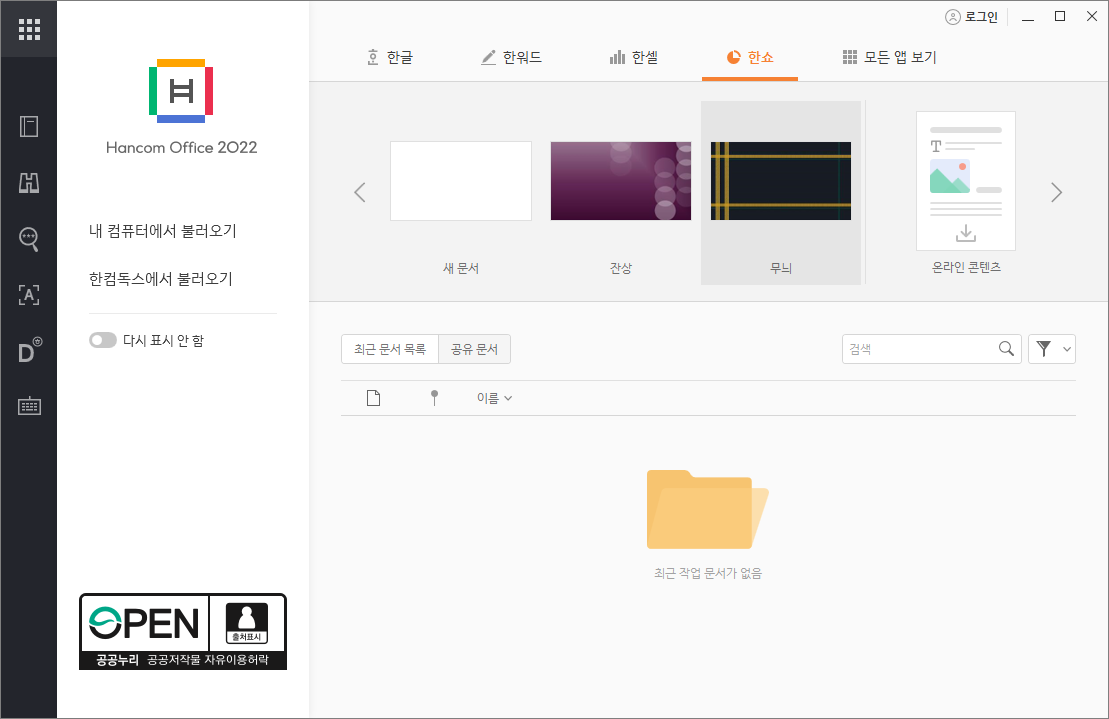This screenshot has height=719, width=1109.
Task: Click the 공공누리 OPEN license badge
Action: (182, 631)
